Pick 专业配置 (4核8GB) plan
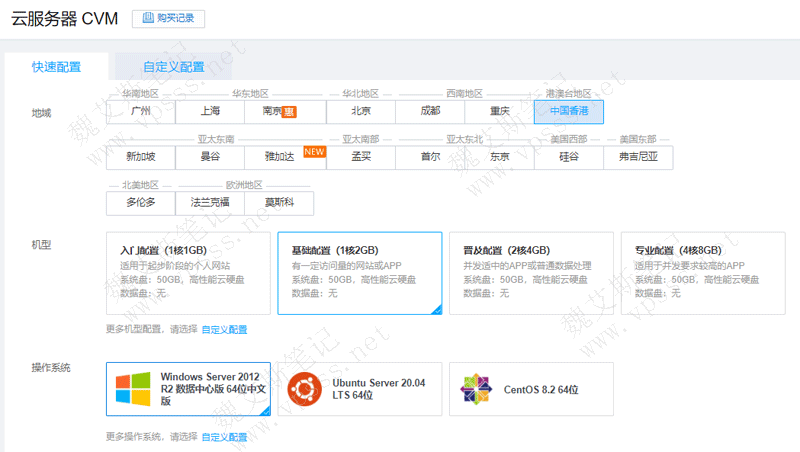 pos(702,273)
